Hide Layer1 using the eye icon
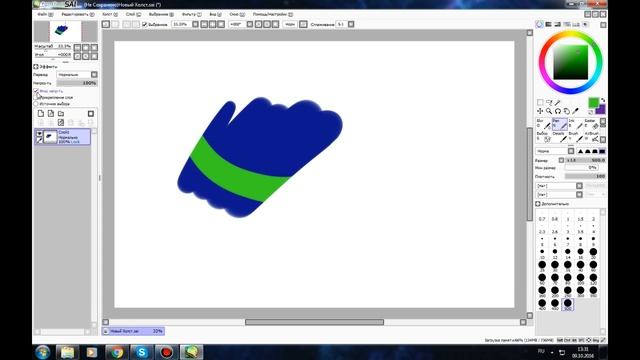640x360 pixels. (39, 133)
